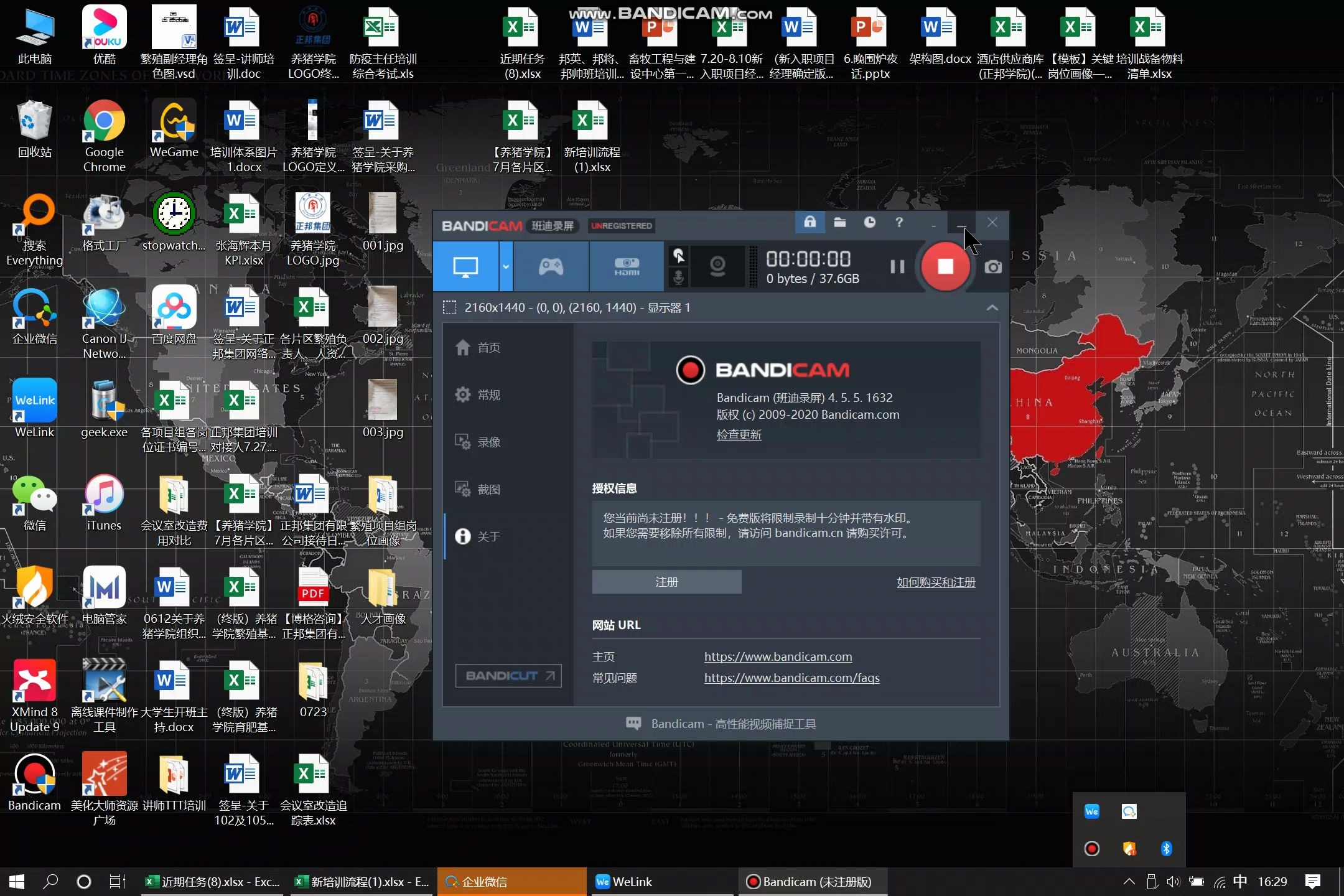
Task: Switch to 企业微信 taskbar item
Action: pyautogui.click(x=511, y=882)
